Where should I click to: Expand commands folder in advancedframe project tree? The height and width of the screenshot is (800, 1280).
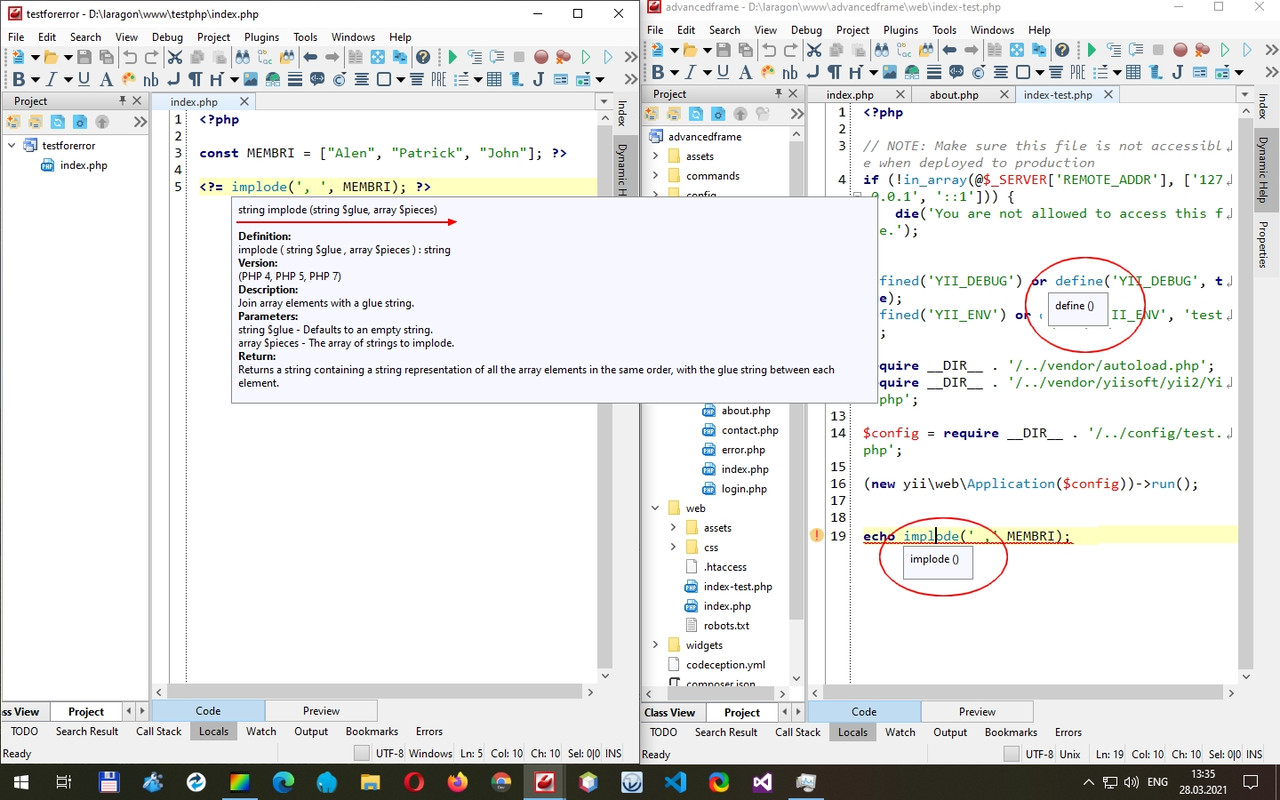656,176
